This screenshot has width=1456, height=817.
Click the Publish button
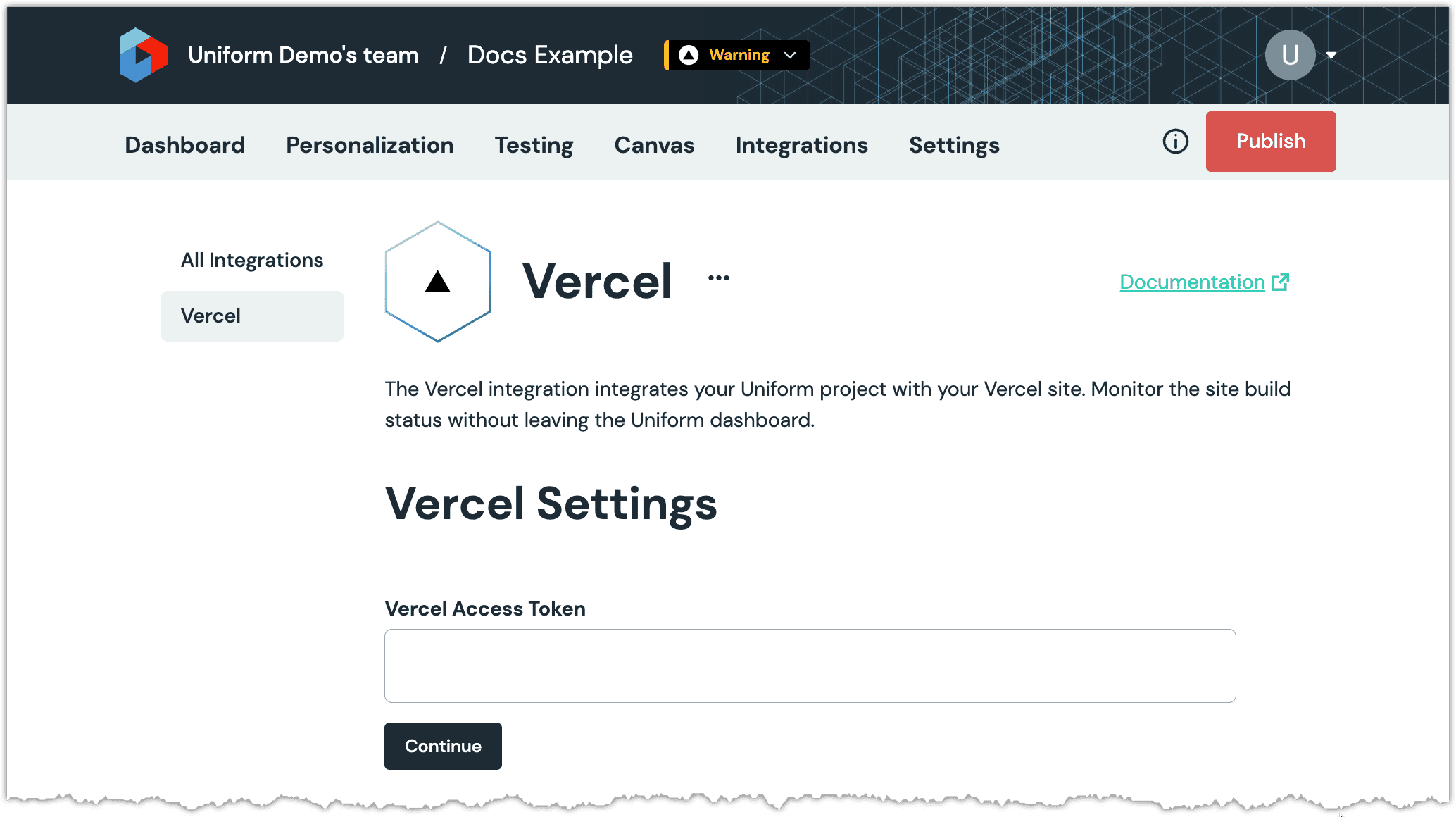click(x=1270, y=141)
